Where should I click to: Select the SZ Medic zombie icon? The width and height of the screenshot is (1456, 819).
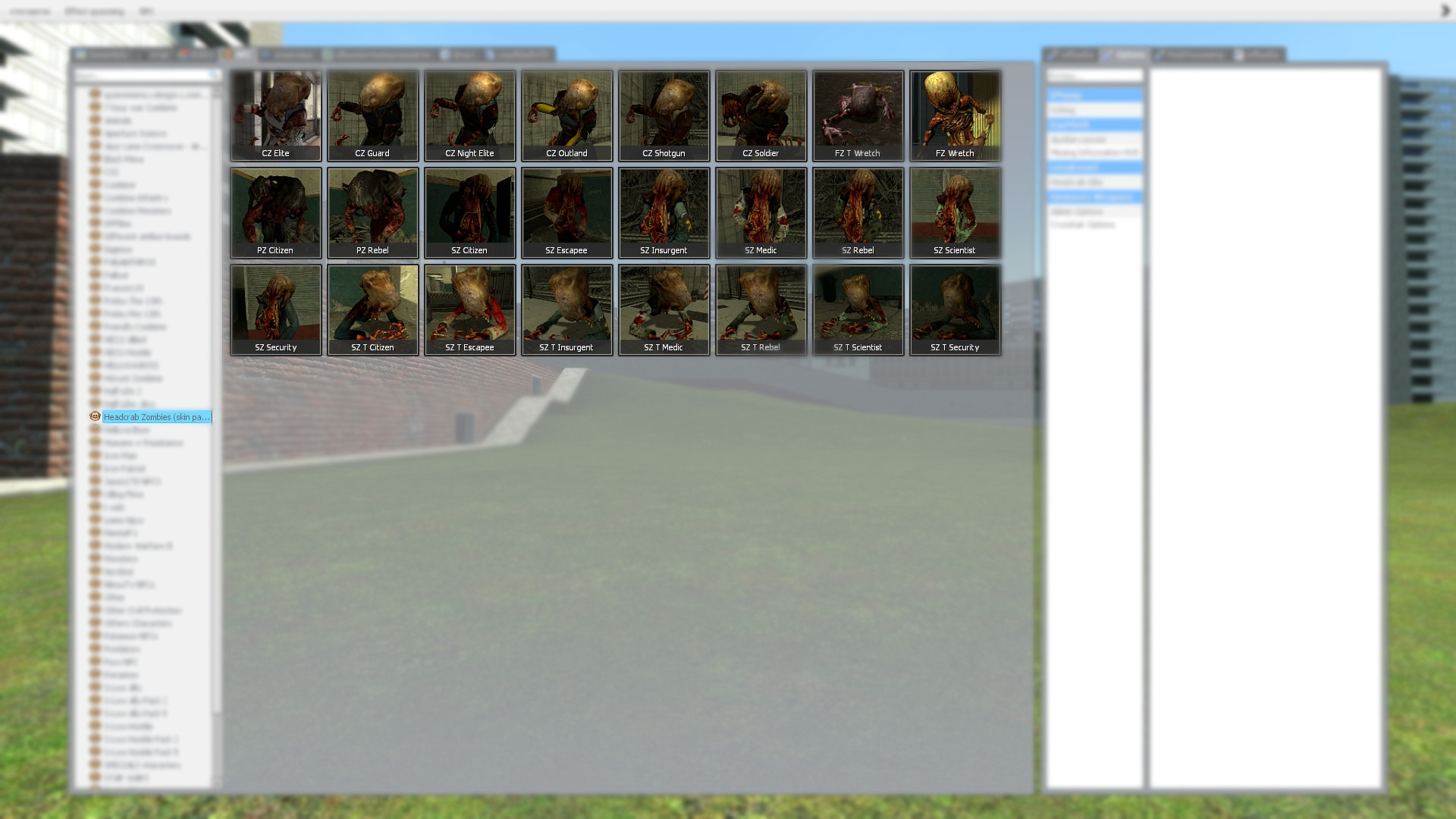tap(761, 211)
